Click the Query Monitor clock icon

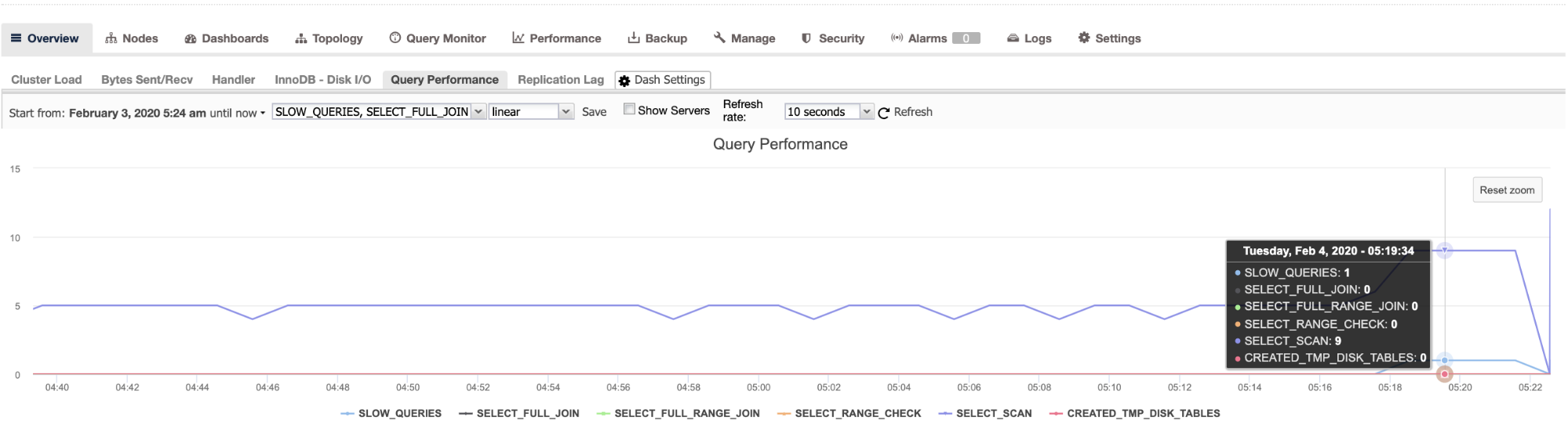coord(395,38)
